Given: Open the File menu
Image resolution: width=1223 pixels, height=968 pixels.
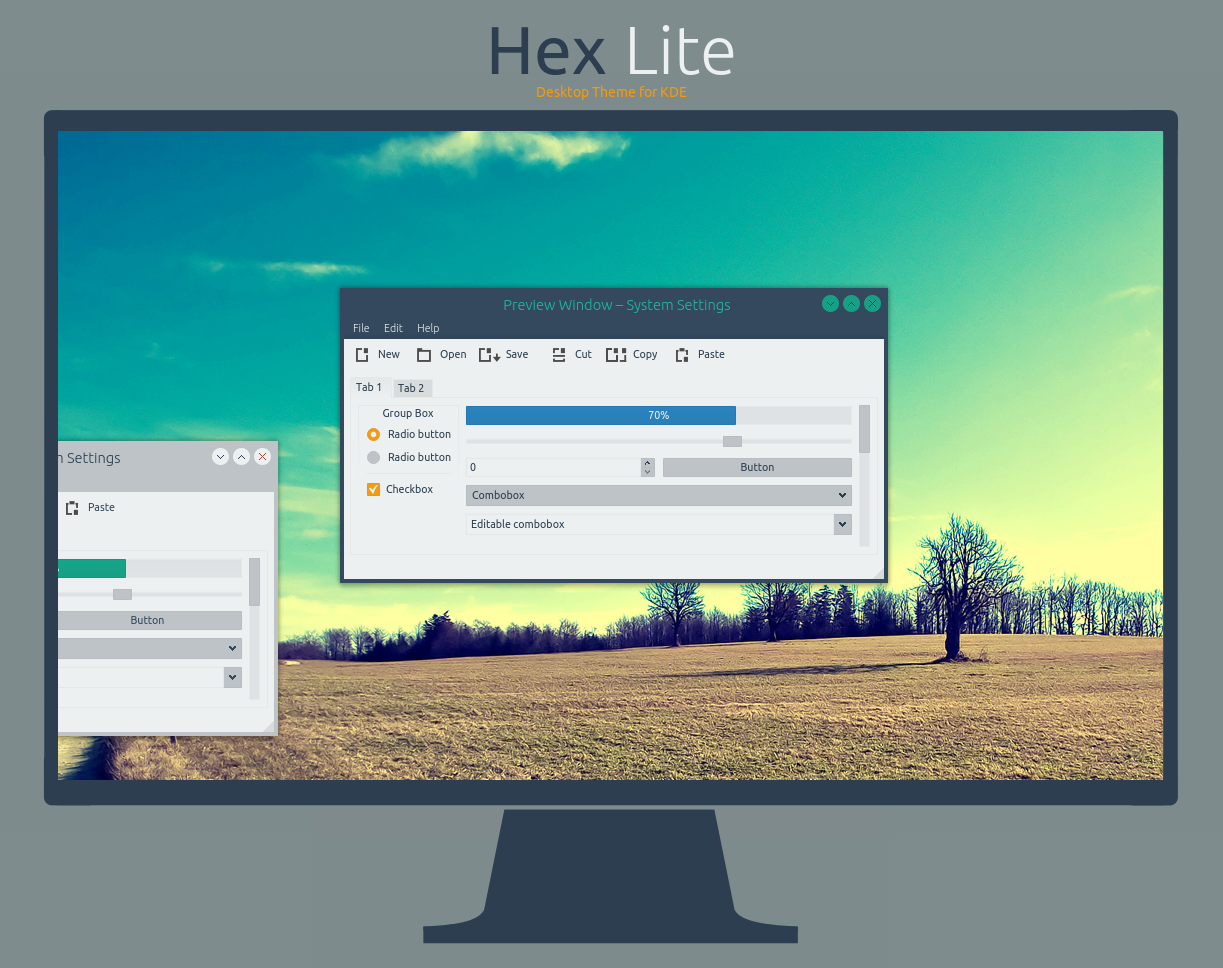Looking at the screenshot, I should pyautogui.click(x=361, y=328).
